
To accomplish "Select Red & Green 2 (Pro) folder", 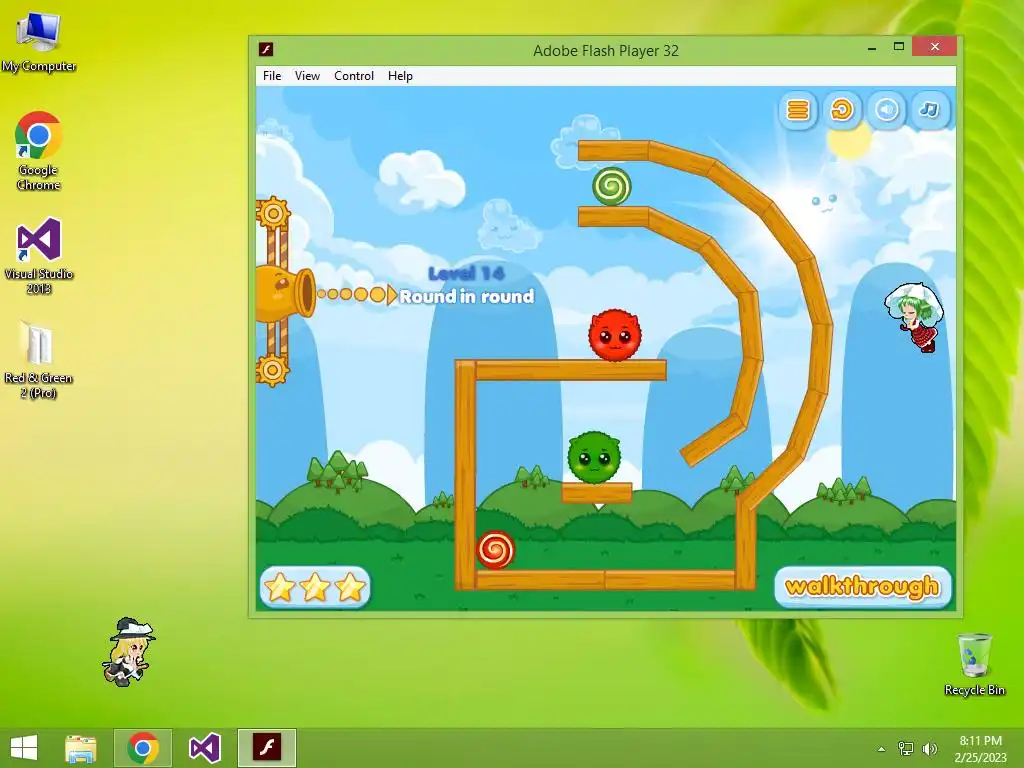I will [x=39, y=360].
